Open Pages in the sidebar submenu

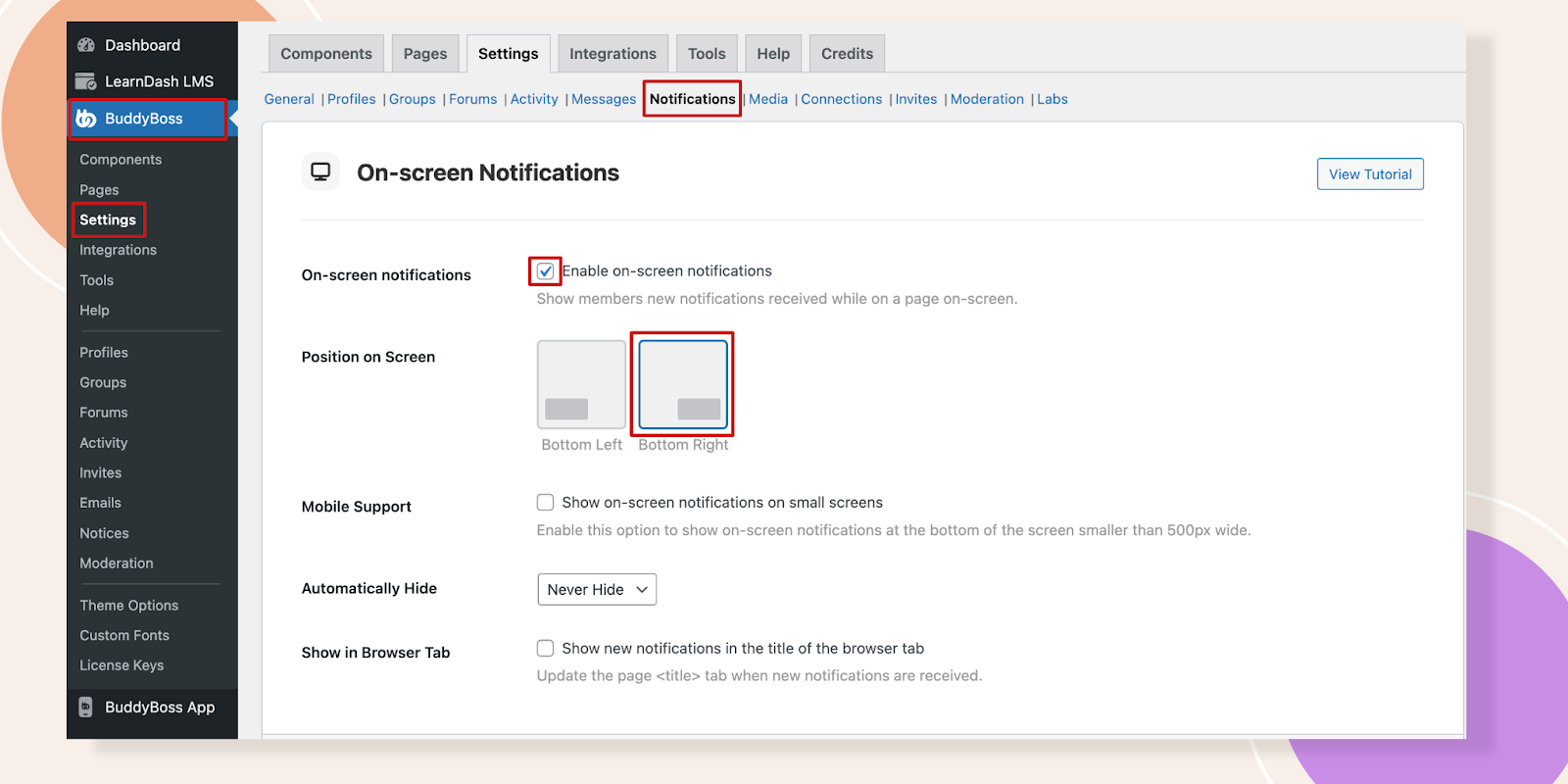[99, 190]
